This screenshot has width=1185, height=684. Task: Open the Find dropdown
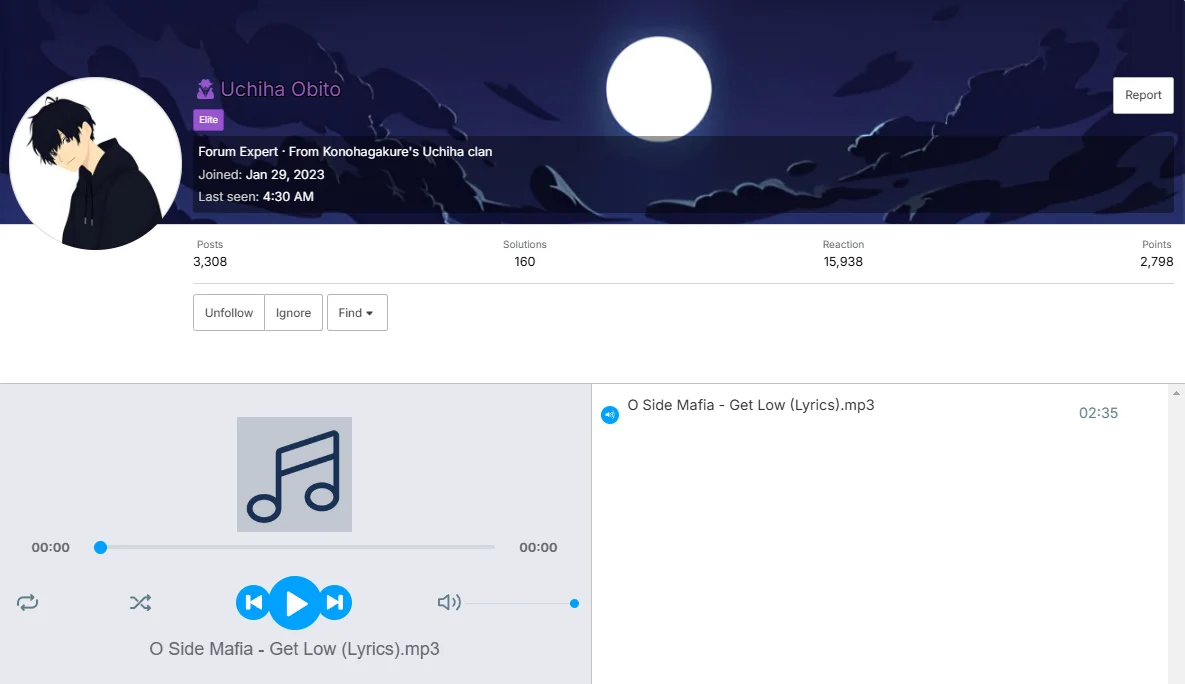pos(357,312)
